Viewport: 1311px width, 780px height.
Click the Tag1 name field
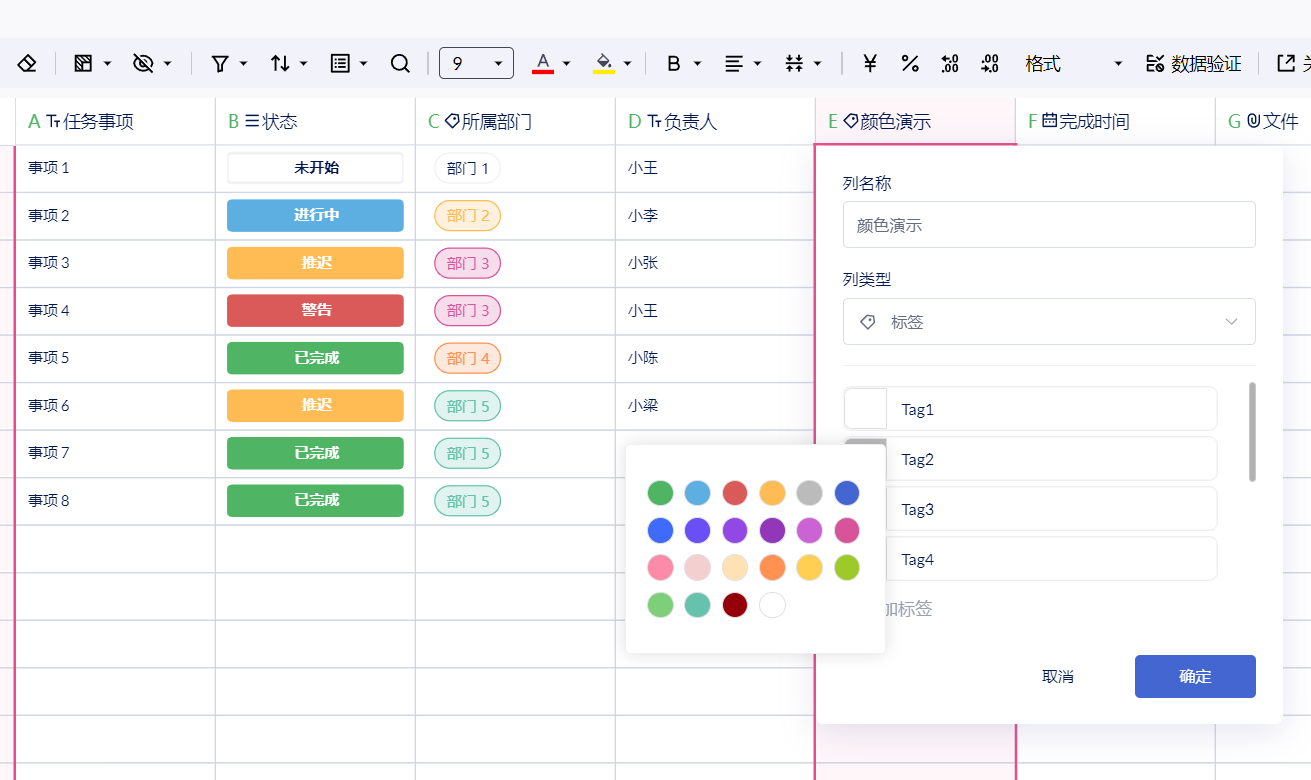[x=1052, y=409]
